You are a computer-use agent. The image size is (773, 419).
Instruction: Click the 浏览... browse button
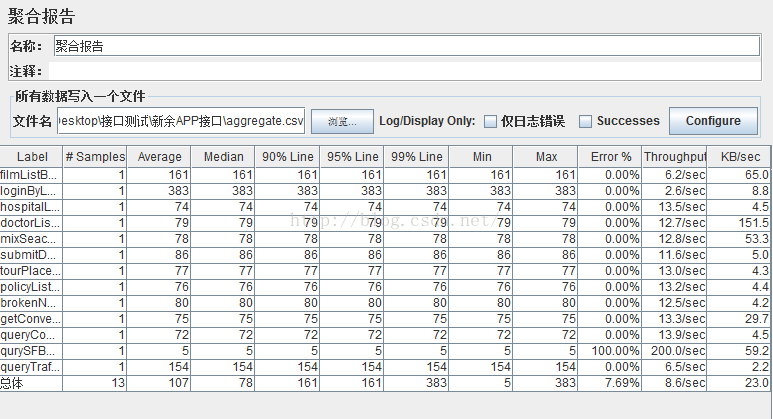pyautogui.click(x=342, y=121)
